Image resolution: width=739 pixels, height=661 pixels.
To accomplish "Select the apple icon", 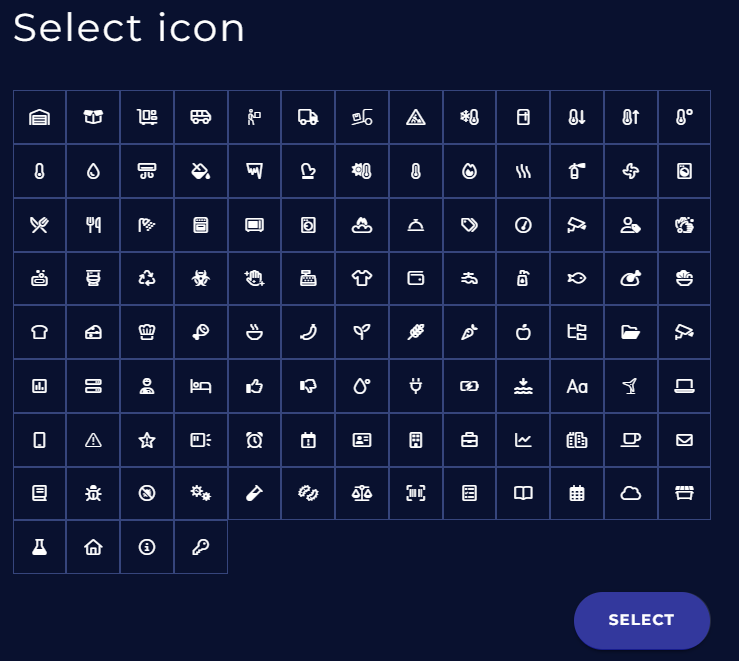I will 523,332.
